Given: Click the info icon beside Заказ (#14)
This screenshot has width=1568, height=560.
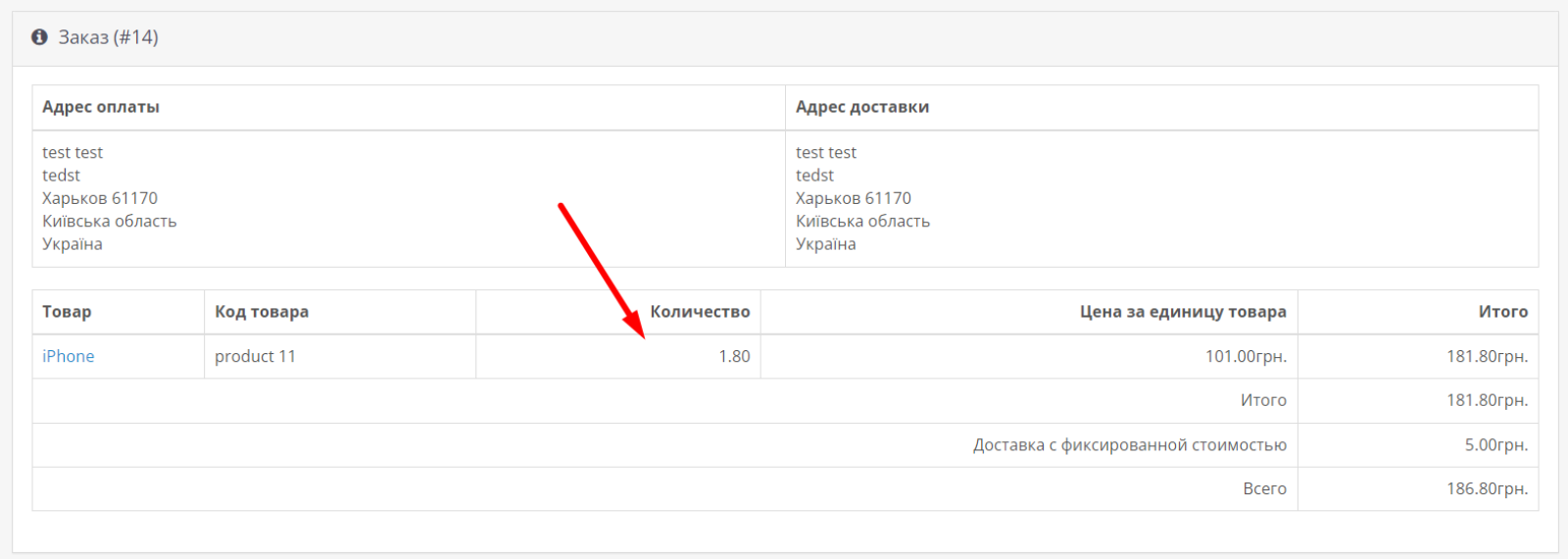Looking at the screenshot, I should 39,37.
